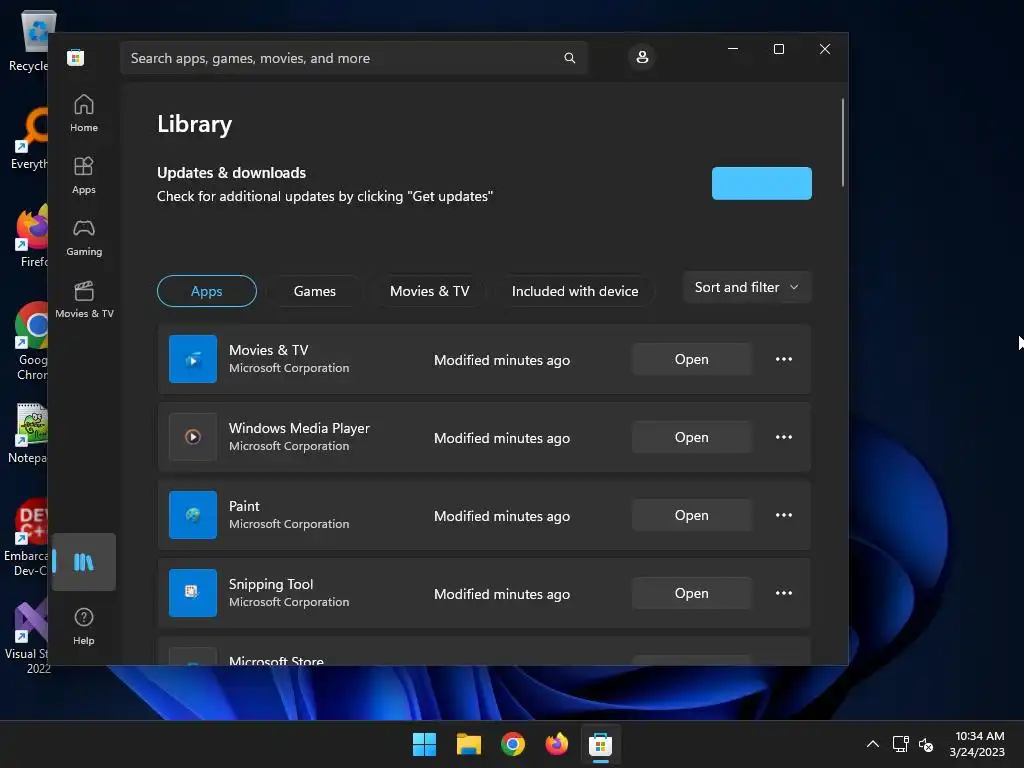Viewport: 1024px width, 768px height.
Task: Click the Snipping Tool app icon
Action: [193, 593]
